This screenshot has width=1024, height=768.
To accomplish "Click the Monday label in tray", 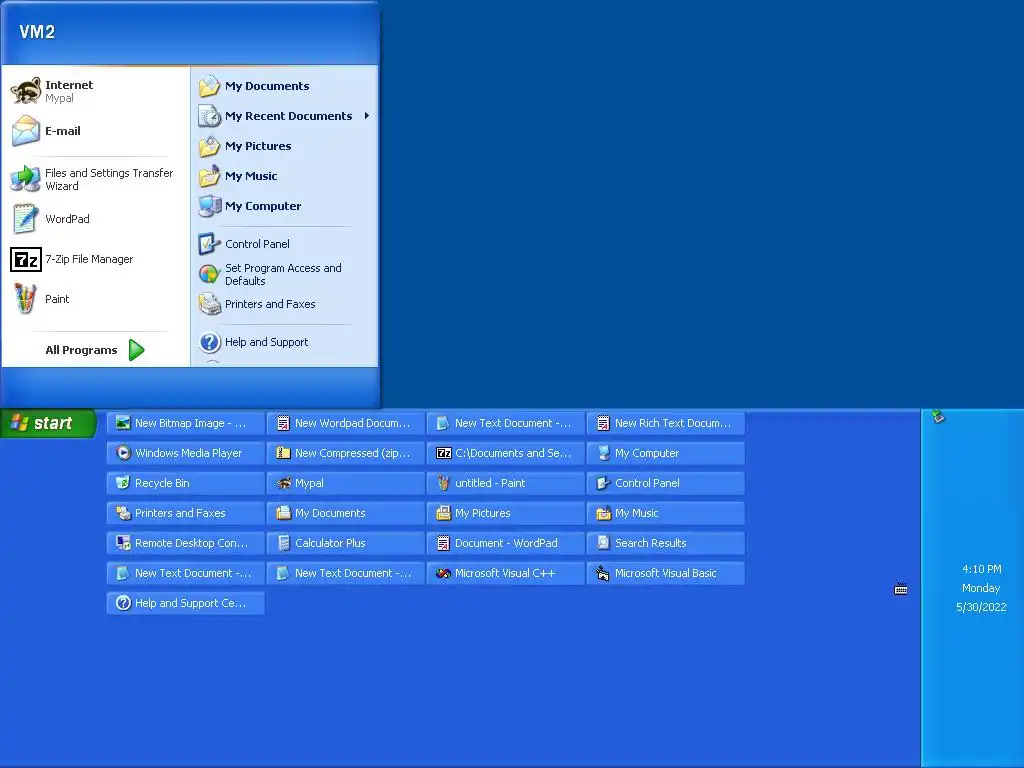I will [x=981, y=588].
